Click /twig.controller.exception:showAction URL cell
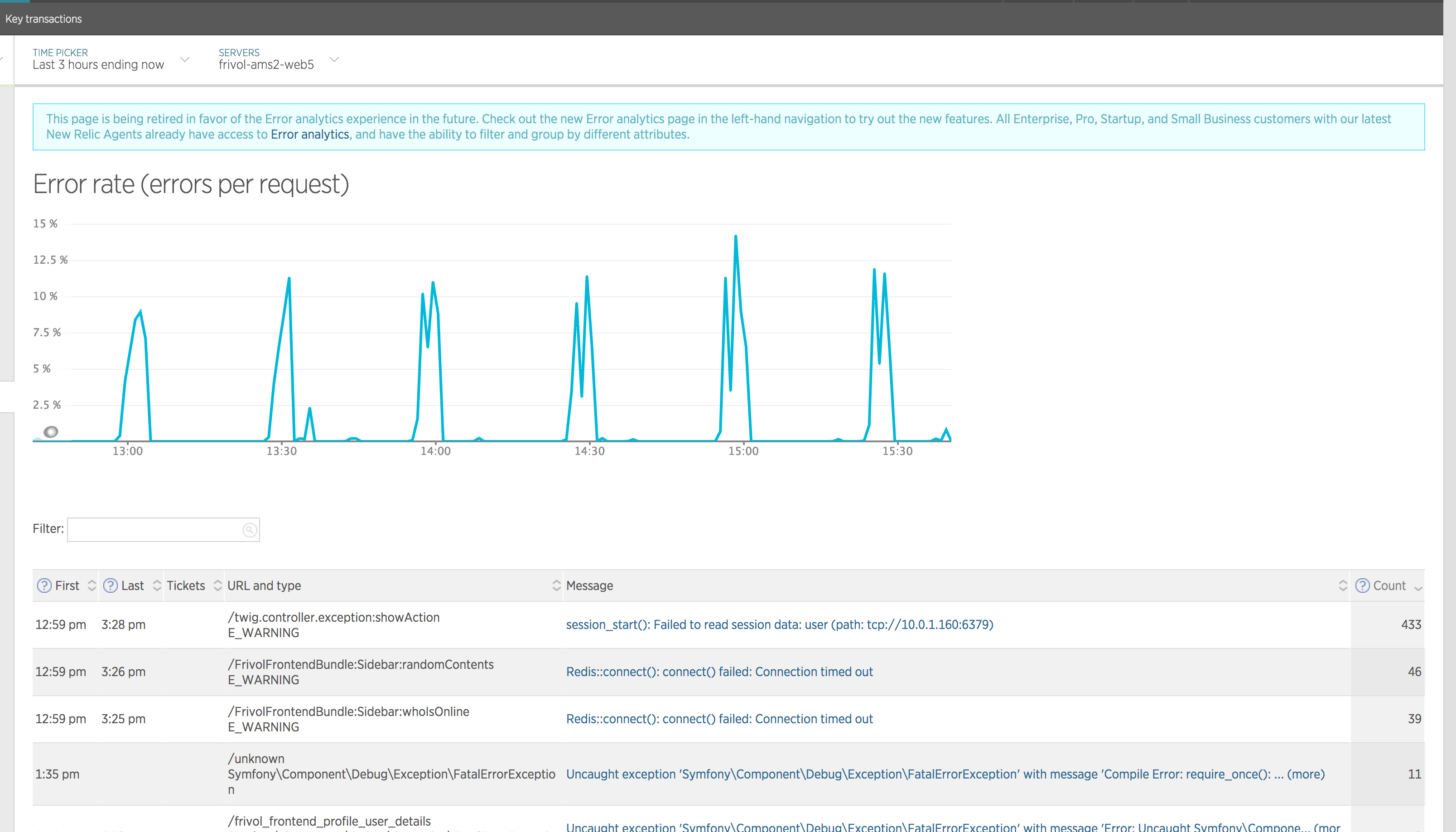The image size is (1456, 832). [333, 617]
